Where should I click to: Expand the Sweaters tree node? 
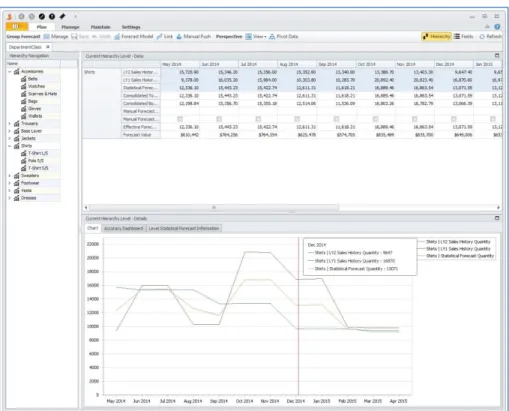10,176
